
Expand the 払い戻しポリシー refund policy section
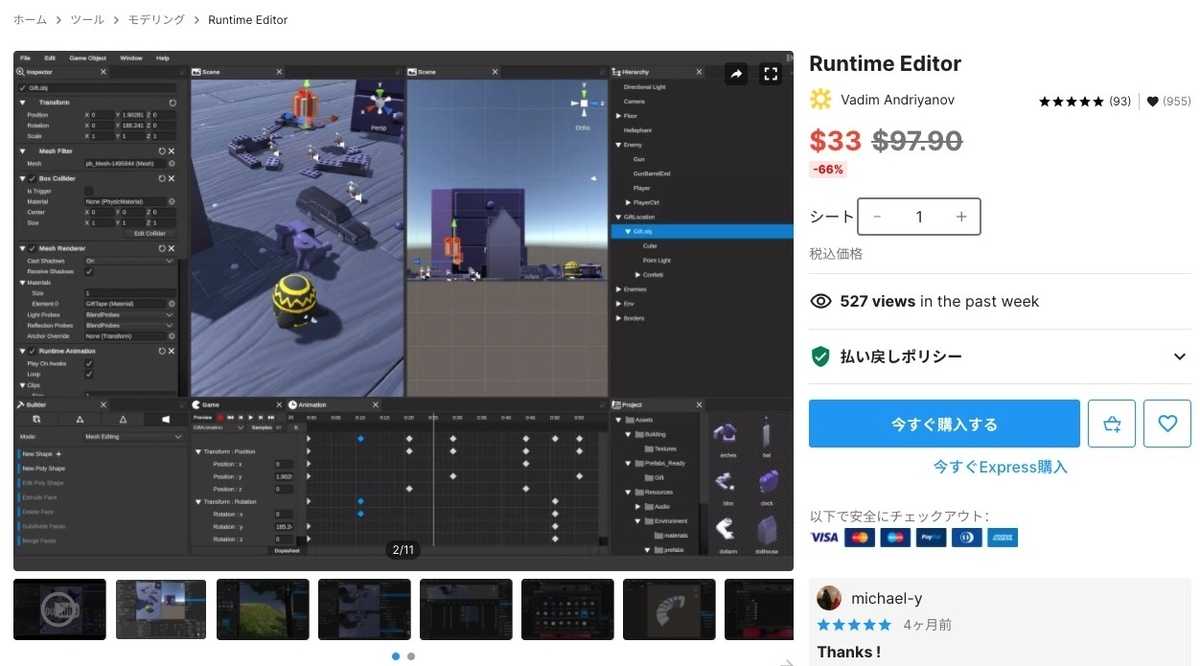tap(1000, 356)
